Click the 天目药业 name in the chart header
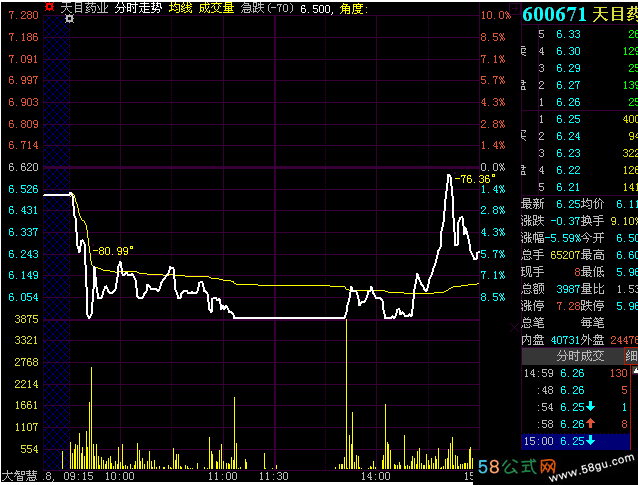The image size is (638, 485). (85, 8)
